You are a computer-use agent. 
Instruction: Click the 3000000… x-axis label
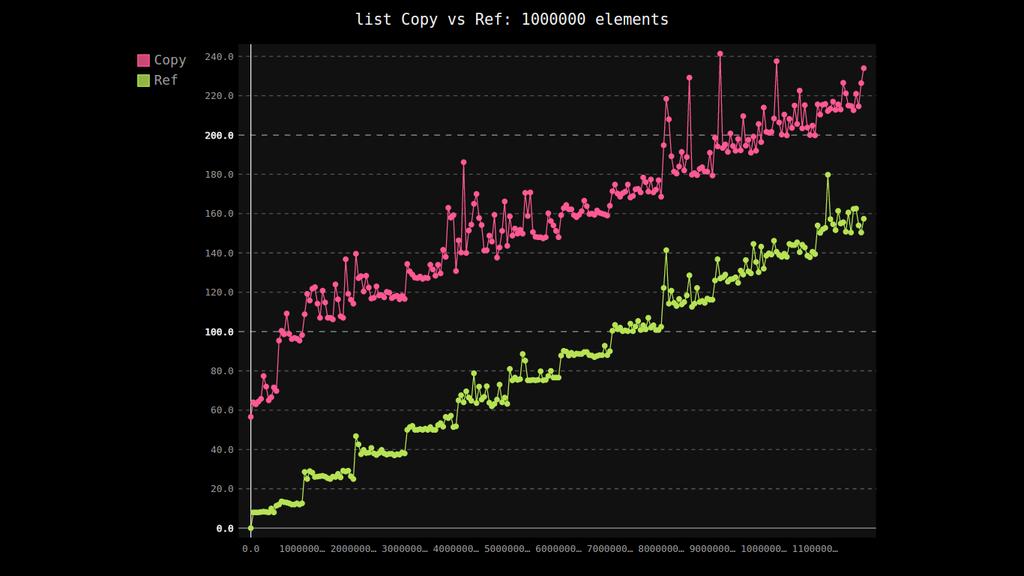(404, 549)
